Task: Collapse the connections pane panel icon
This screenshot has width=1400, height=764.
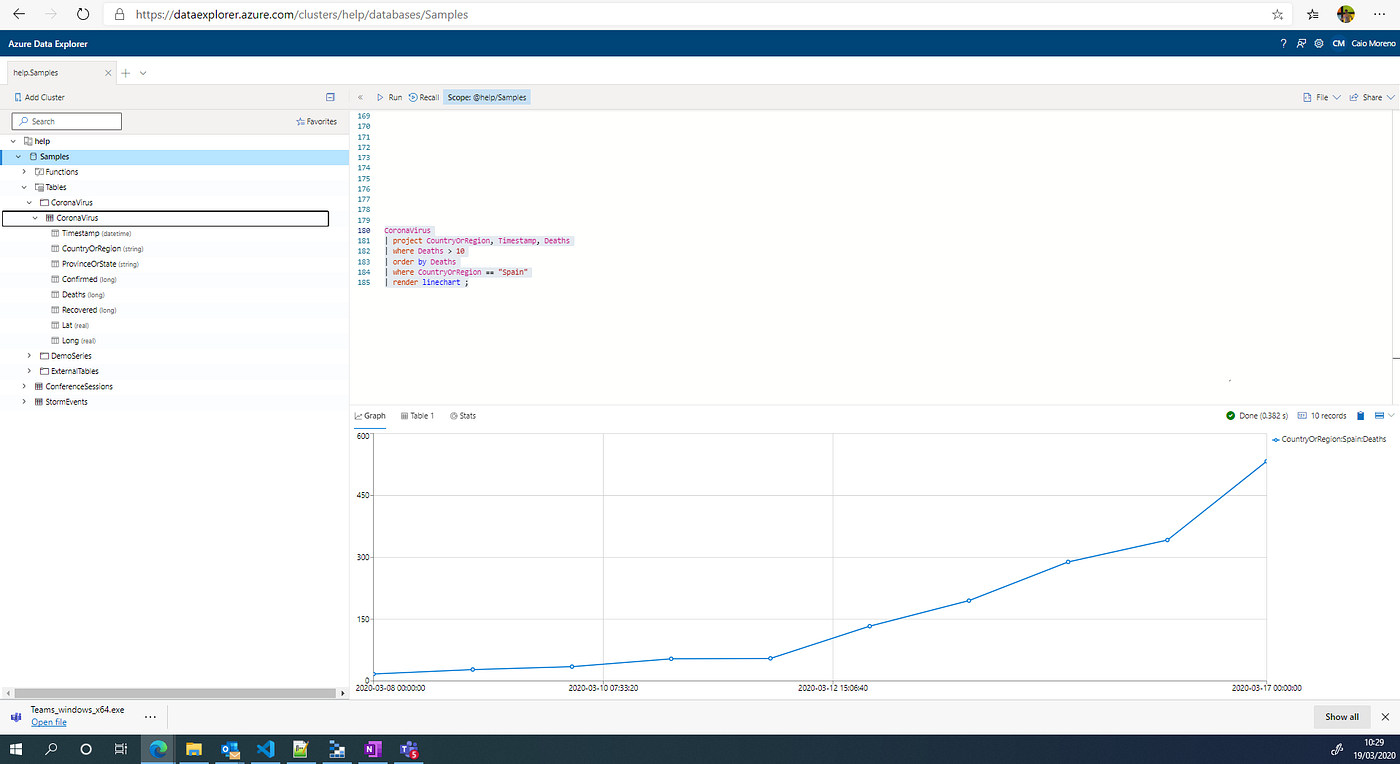Action: [x=330, y=97]
